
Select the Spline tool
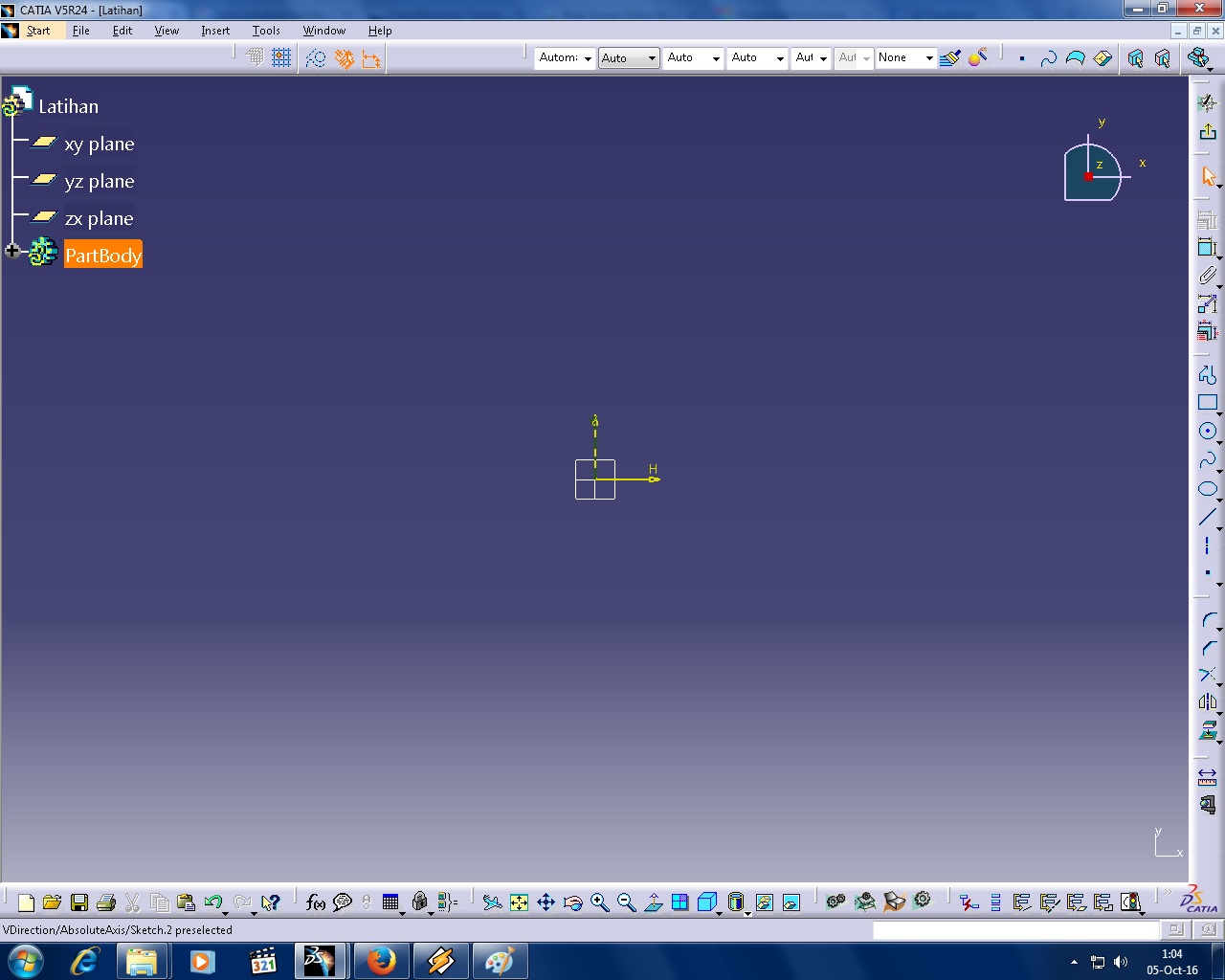click(1207, 459)
